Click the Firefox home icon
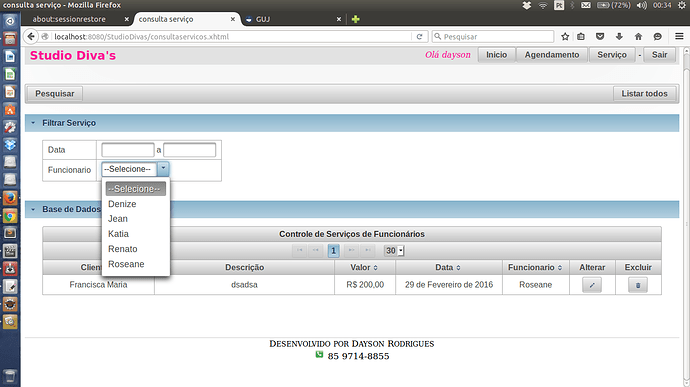The image size is (690, 387). 638,37
